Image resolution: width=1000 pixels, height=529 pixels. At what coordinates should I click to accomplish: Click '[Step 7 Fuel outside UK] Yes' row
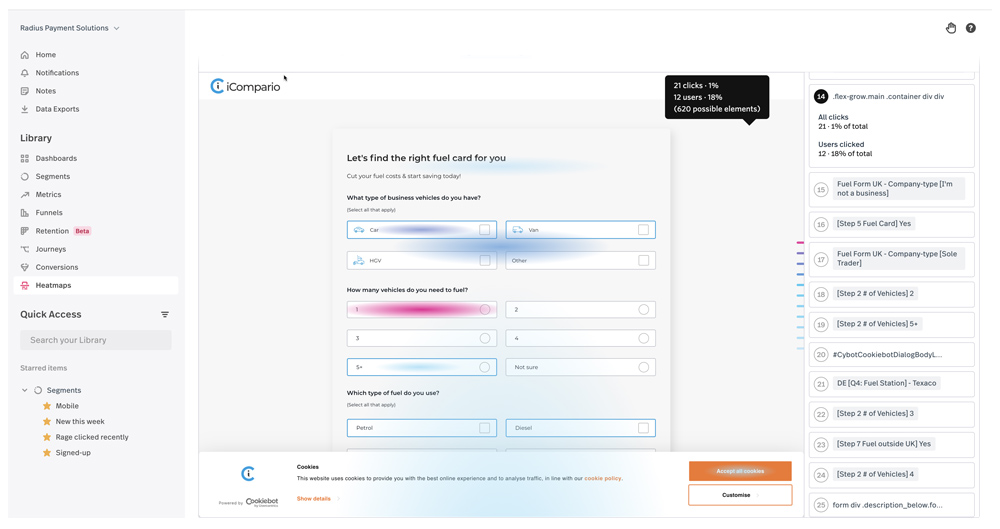coord(892,444)
